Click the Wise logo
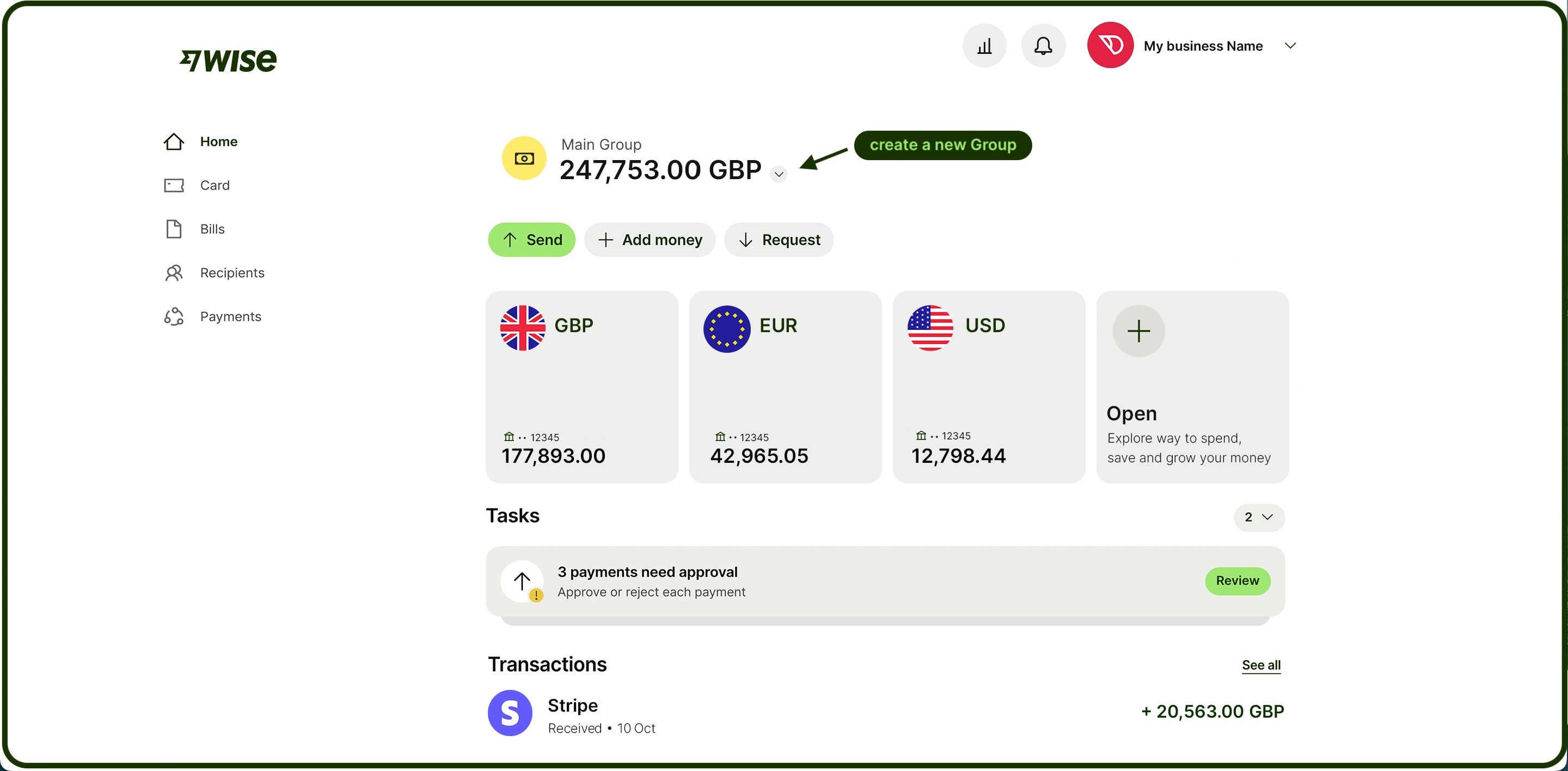 [228, 60]
